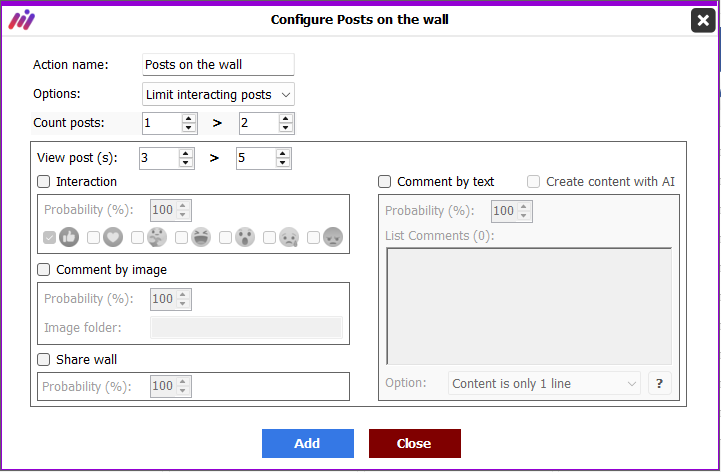The image size is (721, 472).
Task: Click the Sad crying reaction icon
Action: tap(289, 237)
